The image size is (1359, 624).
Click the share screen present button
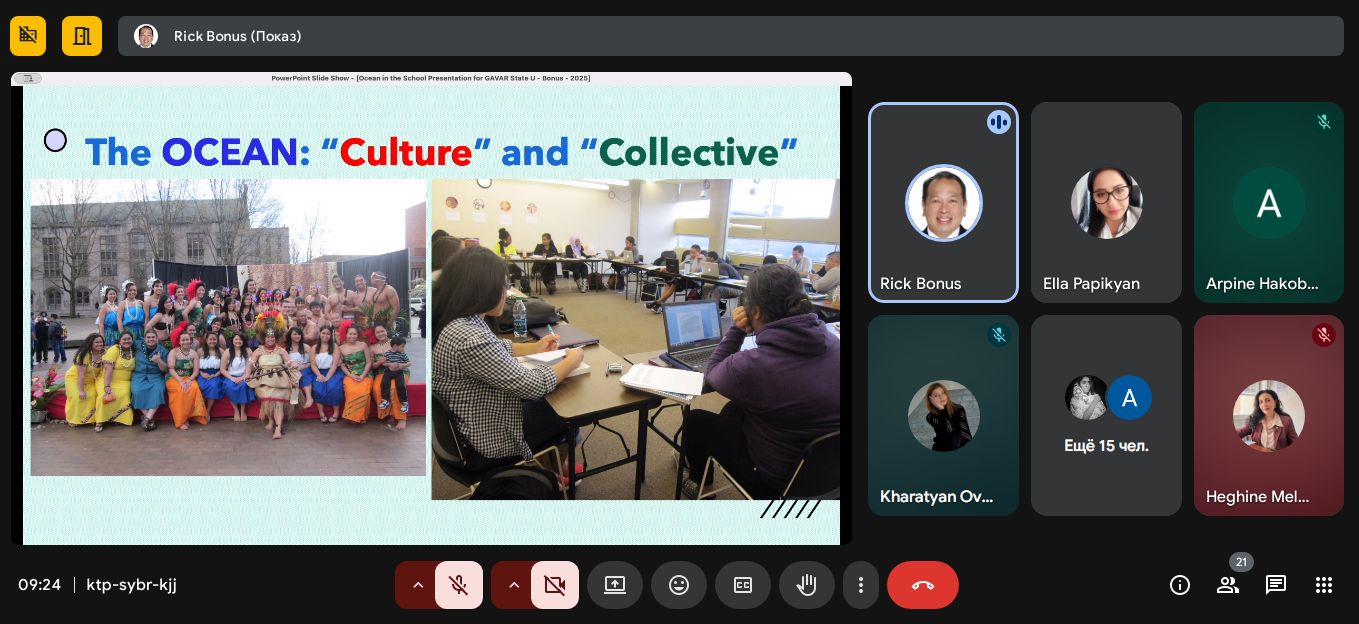(615, 585)
